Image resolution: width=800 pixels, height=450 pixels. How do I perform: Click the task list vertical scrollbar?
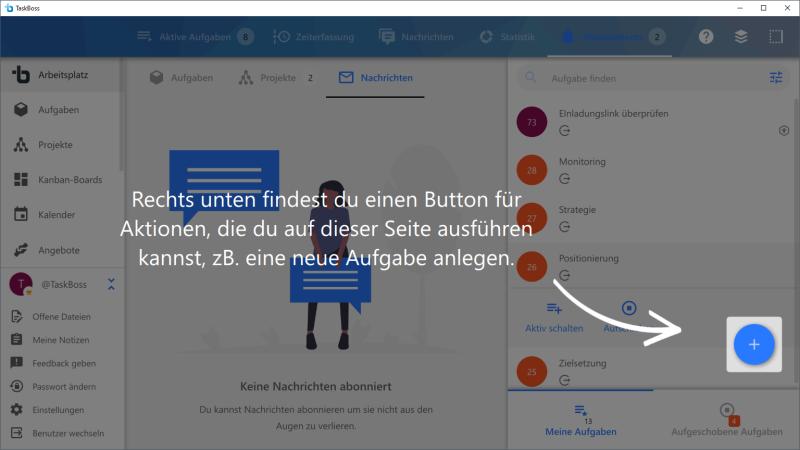pos(796,240)
